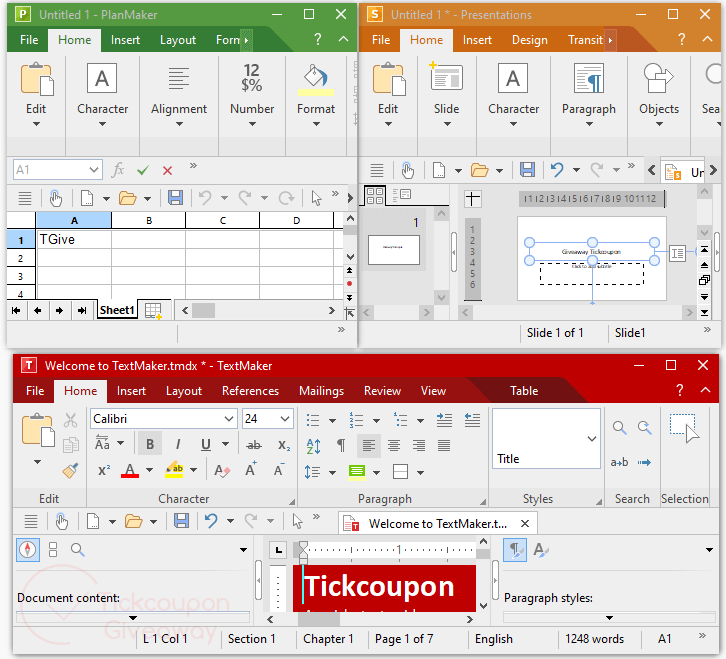Screen dimensions: 726x659
Task: Toggle Bold in TextMaker Character group
Action: pyautogui.click(x=150, y=445)
